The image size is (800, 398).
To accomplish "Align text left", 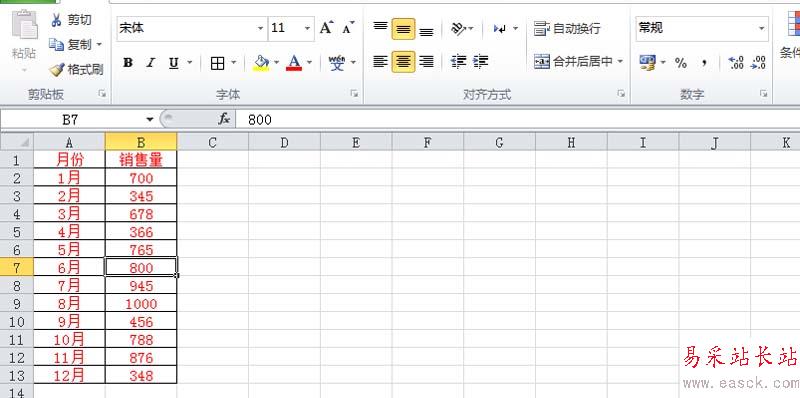I will point(380,62).
